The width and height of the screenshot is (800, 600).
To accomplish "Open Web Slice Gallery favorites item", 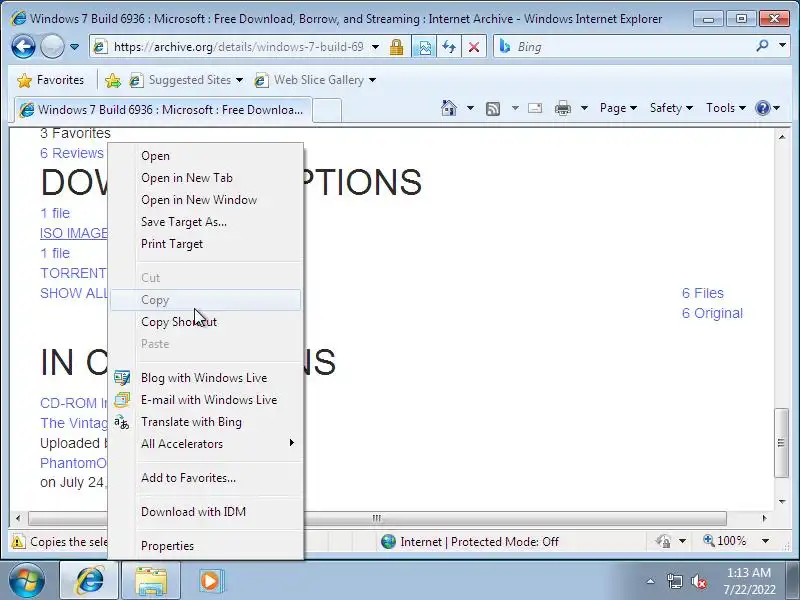I will point(315,80).
